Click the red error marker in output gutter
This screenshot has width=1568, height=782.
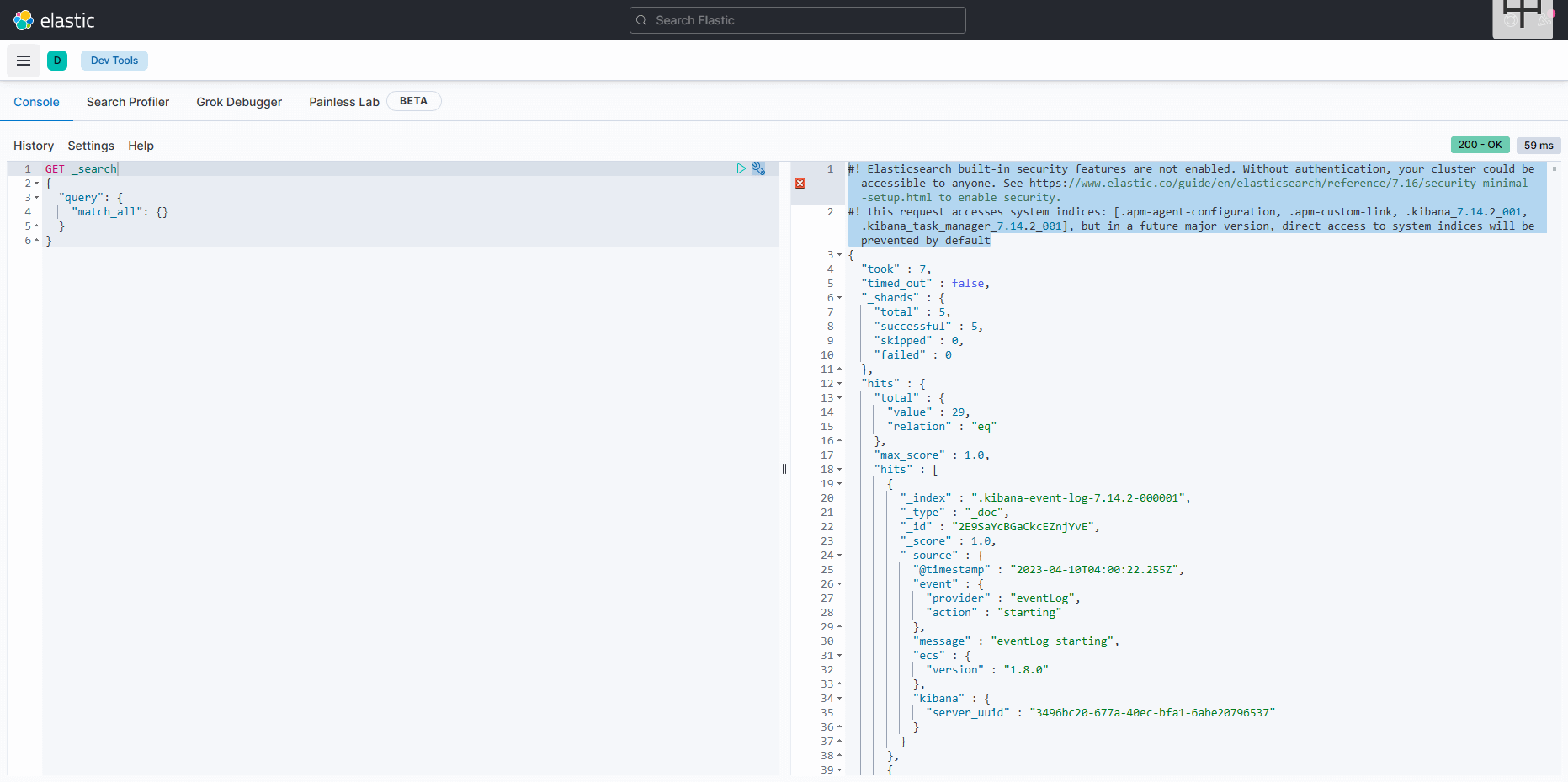click(x=800, y=184)
